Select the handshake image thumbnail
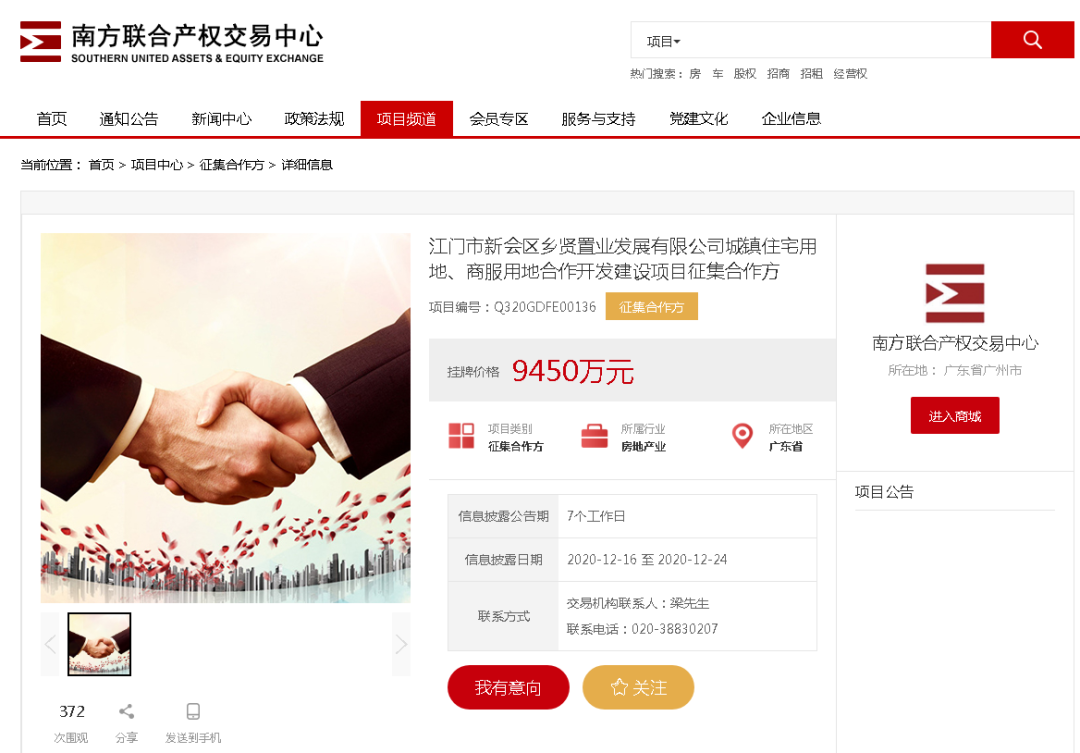Viewport: 1080px width, 753px height. [99, 644]
